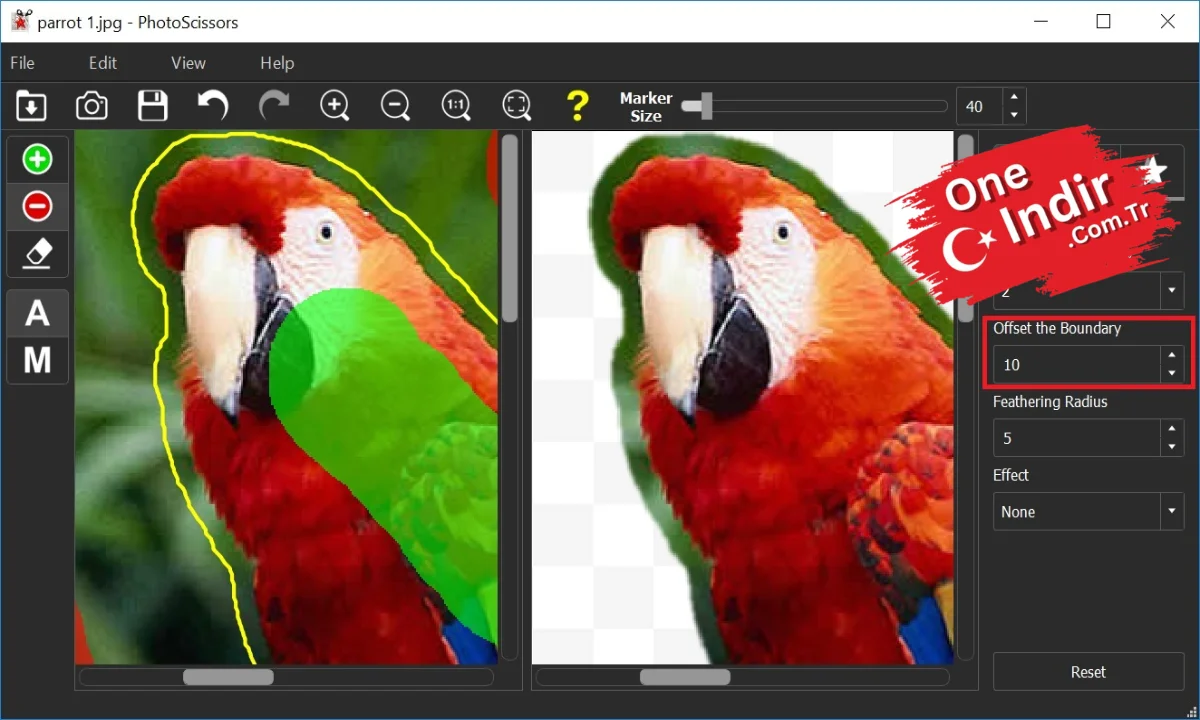Zoom out with the minus magnifier

click(395, 105)
